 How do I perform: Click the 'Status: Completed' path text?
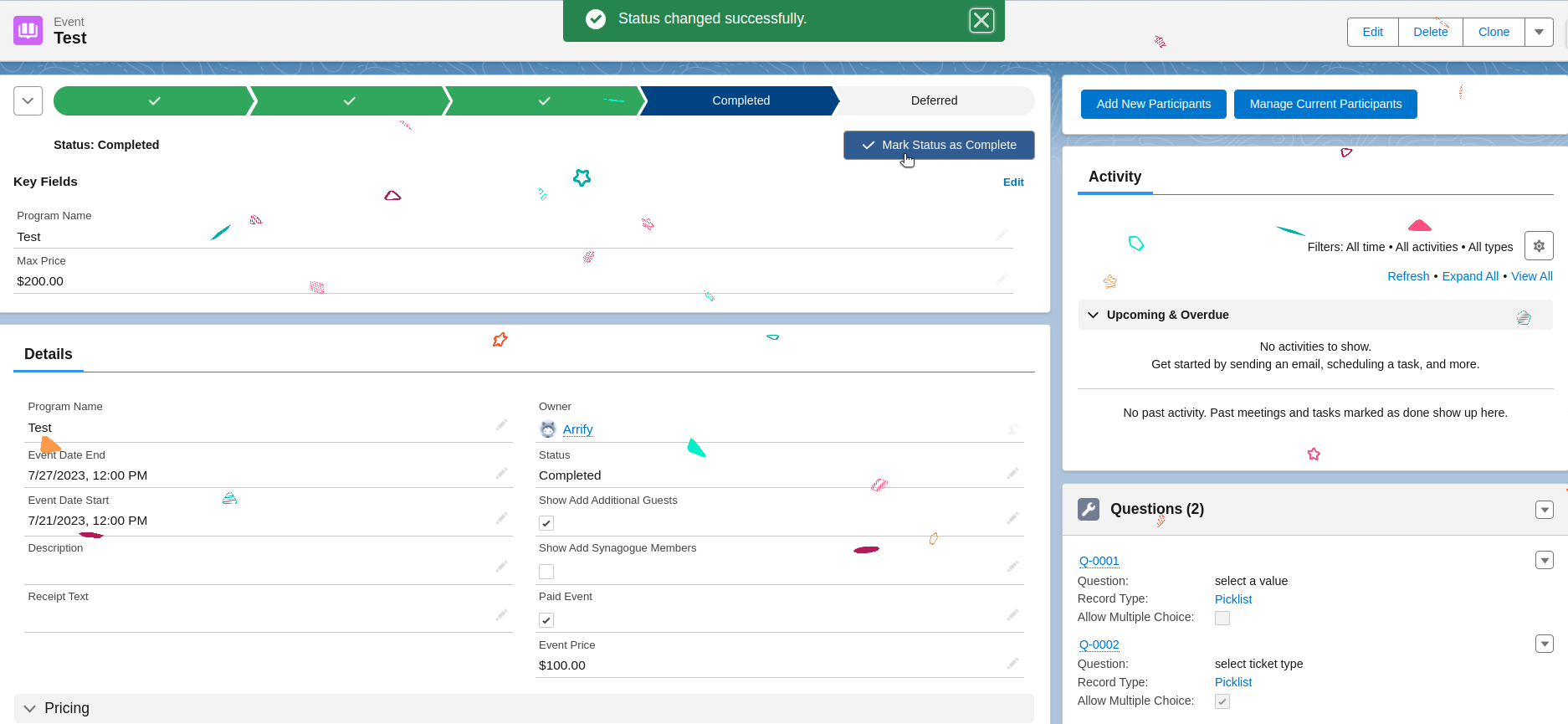(x=106, y=145)
